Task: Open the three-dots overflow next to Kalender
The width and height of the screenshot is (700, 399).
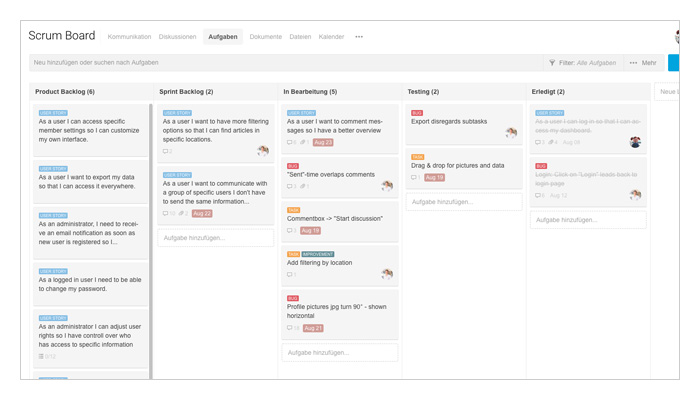Action: [359, 37]
